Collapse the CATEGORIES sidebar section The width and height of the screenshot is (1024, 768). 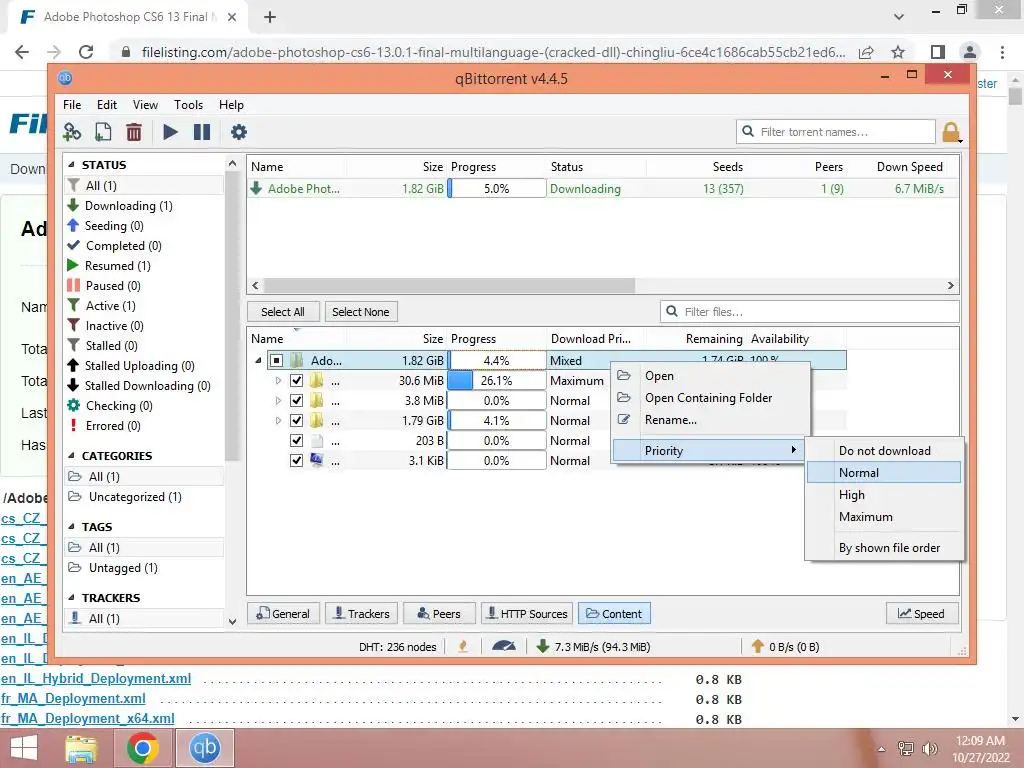coord(71,456)
